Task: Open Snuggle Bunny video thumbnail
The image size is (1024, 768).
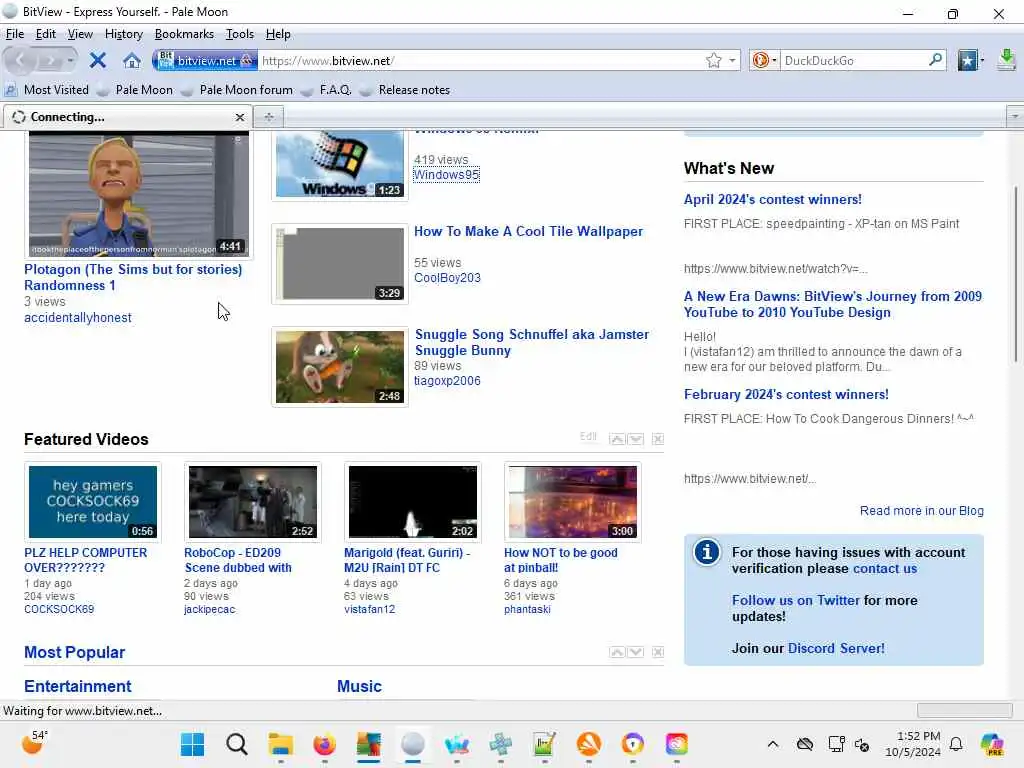Action: click(340, 366)
